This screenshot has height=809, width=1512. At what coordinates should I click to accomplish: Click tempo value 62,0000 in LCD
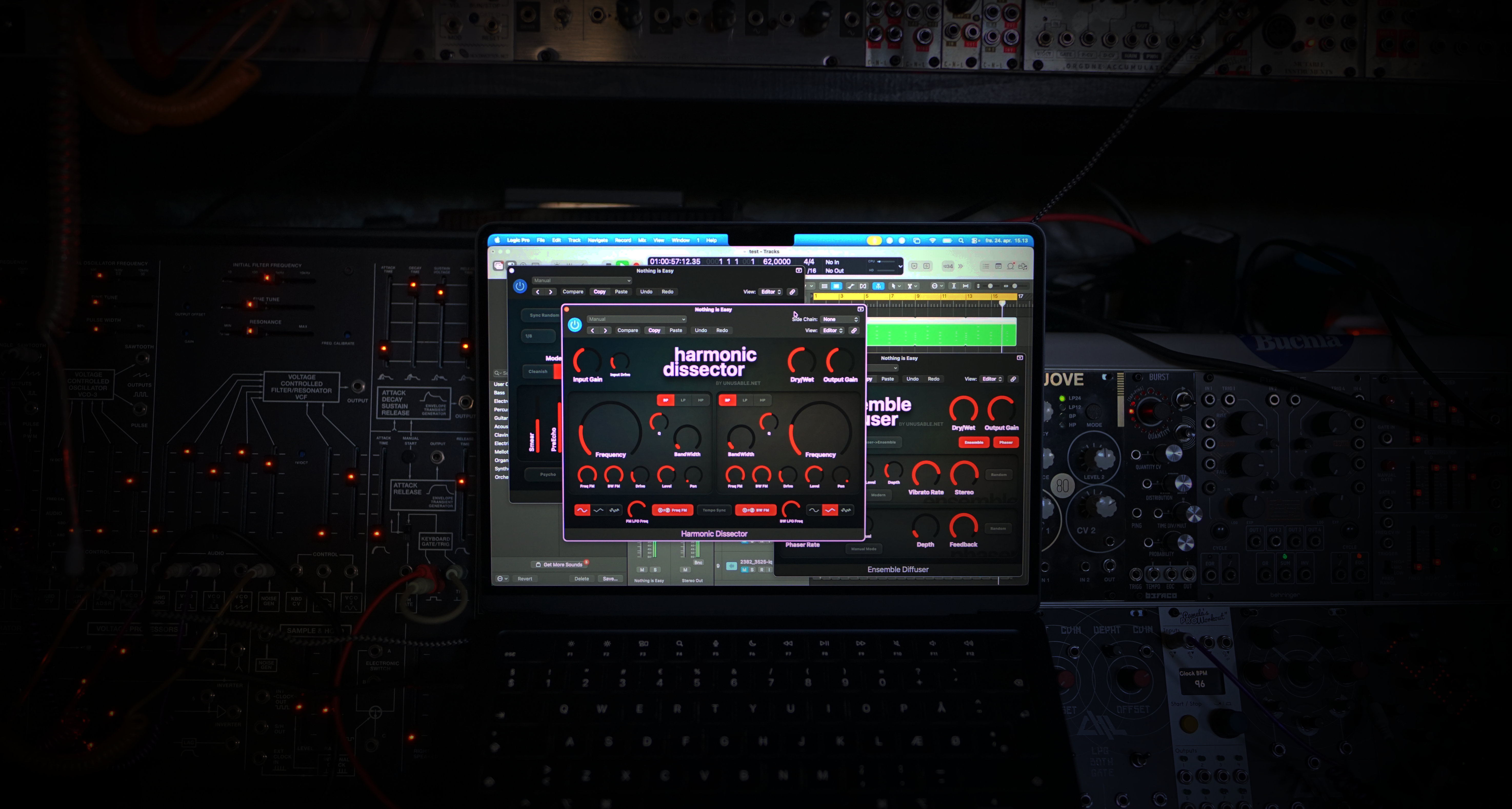click(777, 262)
